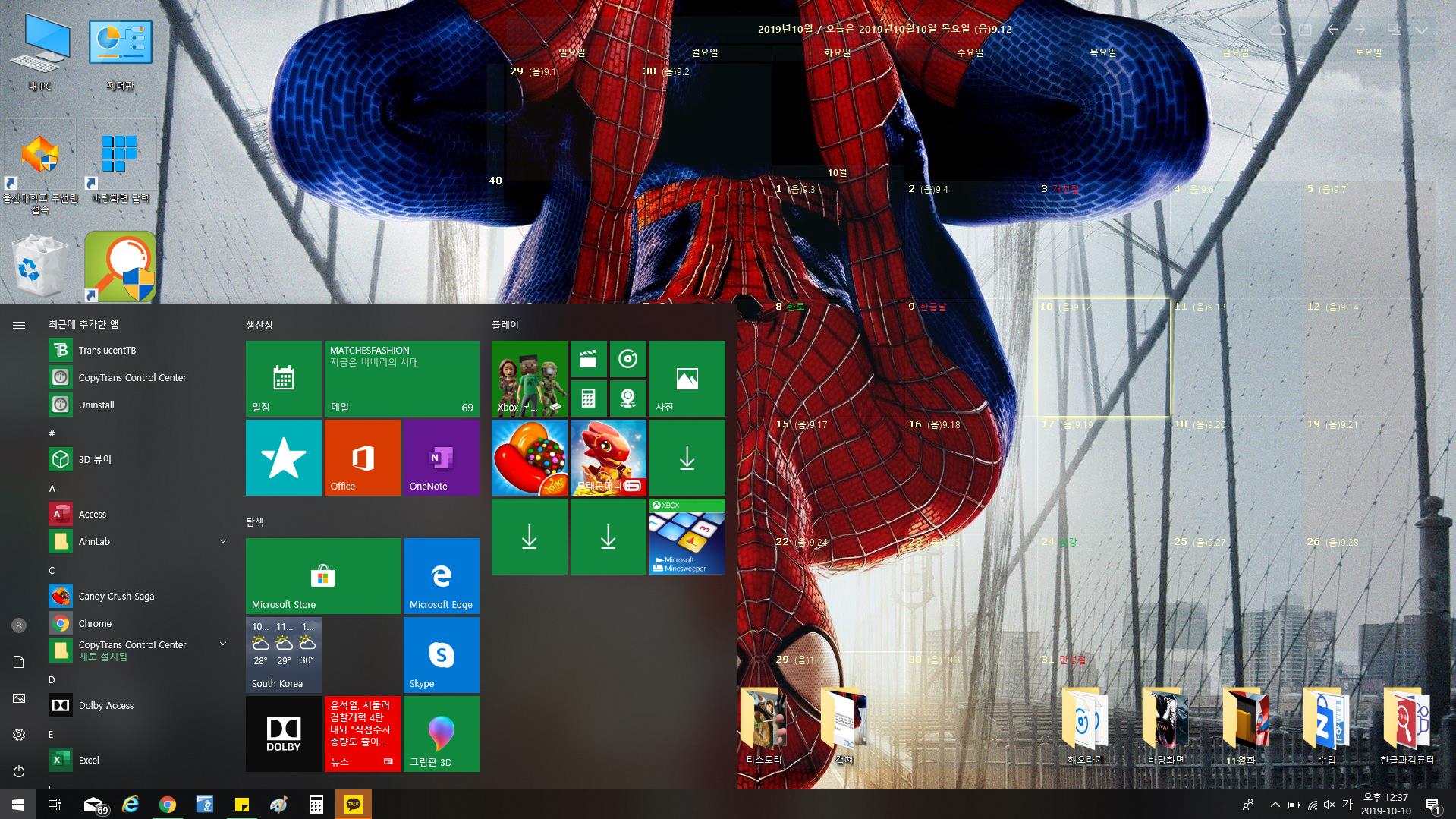Click the 생산성 tile group title
Image resolution: width=1456 pixels, height=819 pixels.
(x=259, y=325)
